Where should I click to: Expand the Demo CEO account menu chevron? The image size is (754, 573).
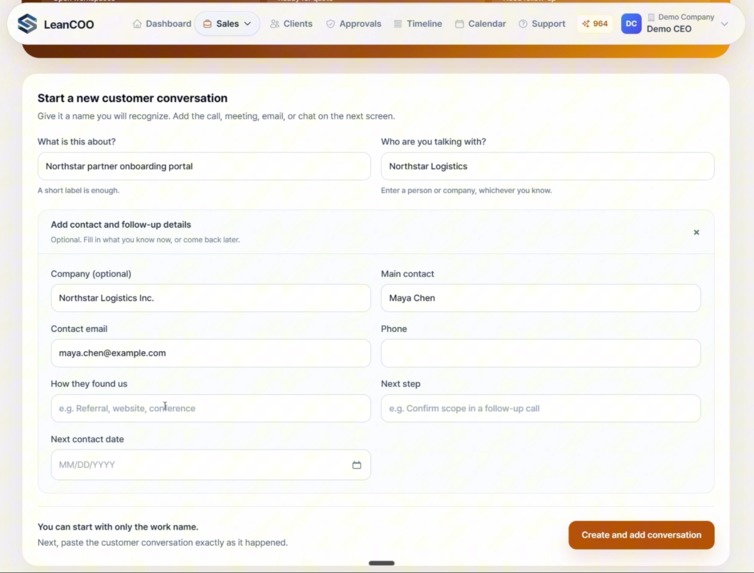(724, 24)
